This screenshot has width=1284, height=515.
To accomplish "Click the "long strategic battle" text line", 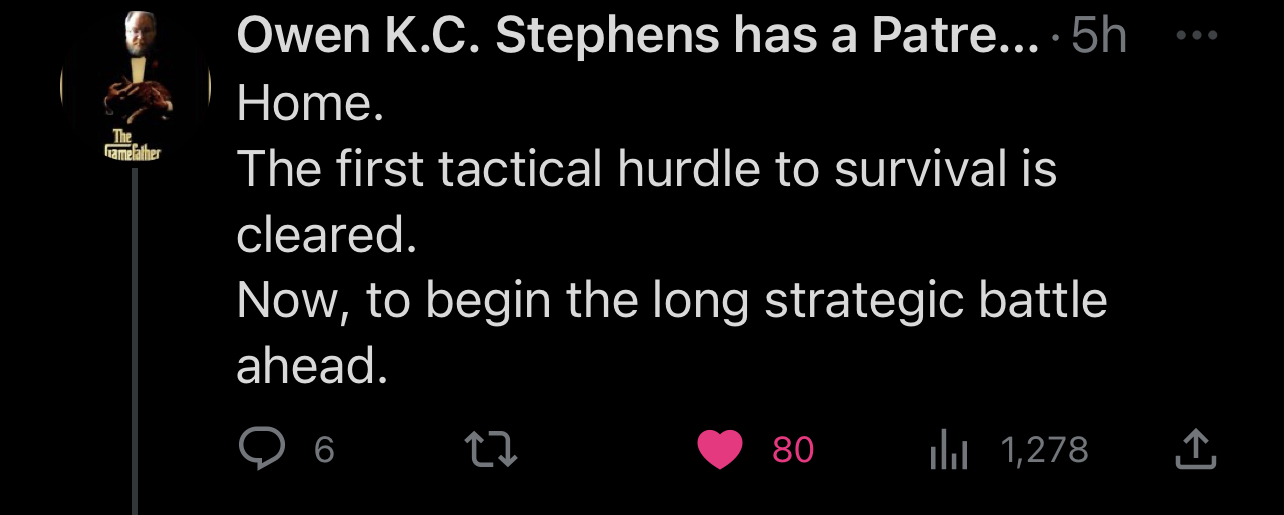I will click(671, 301).
